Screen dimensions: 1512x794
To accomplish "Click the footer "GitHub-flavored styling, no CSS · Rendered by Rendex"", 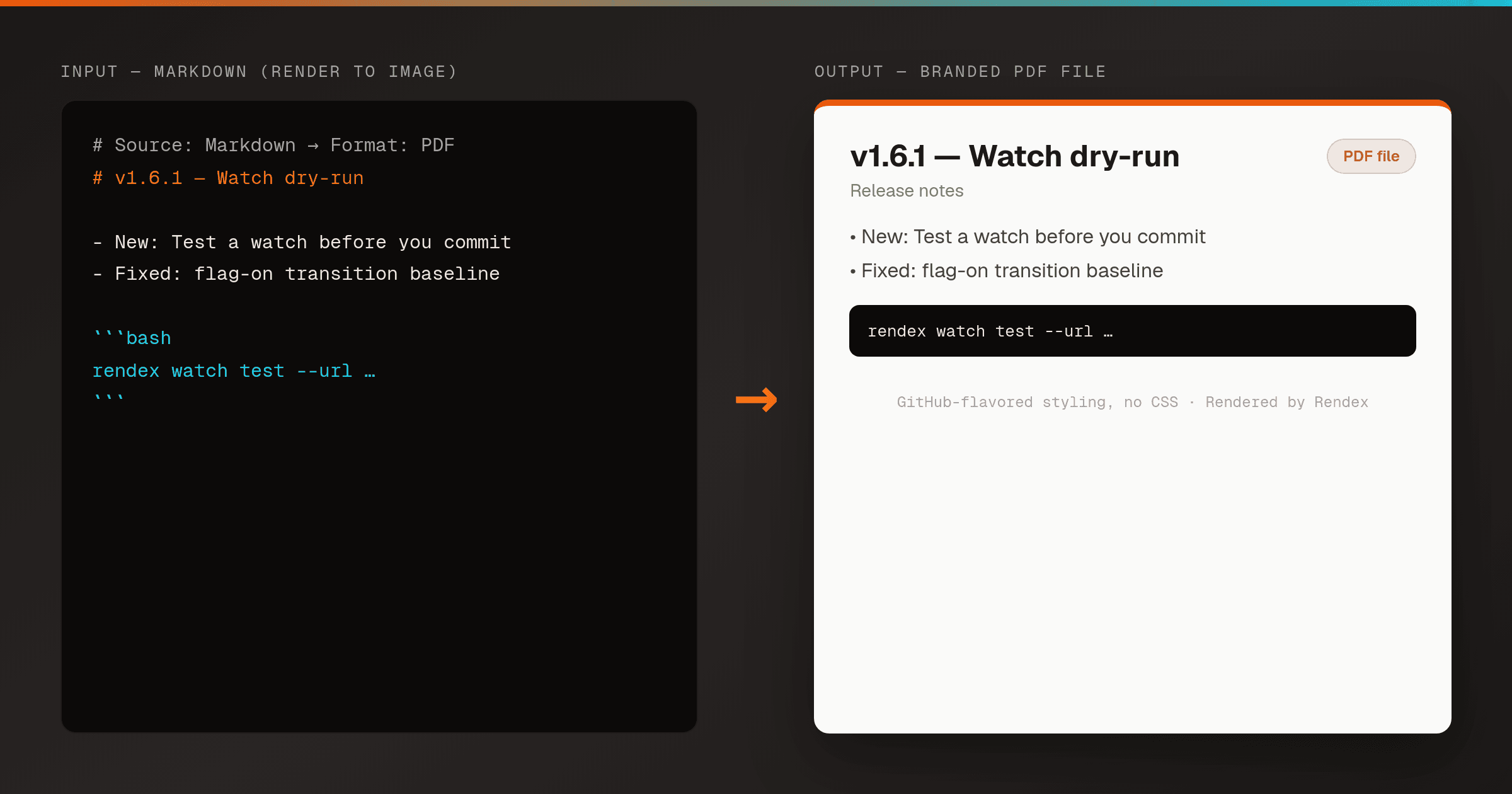I will [x=1132, y=402].
